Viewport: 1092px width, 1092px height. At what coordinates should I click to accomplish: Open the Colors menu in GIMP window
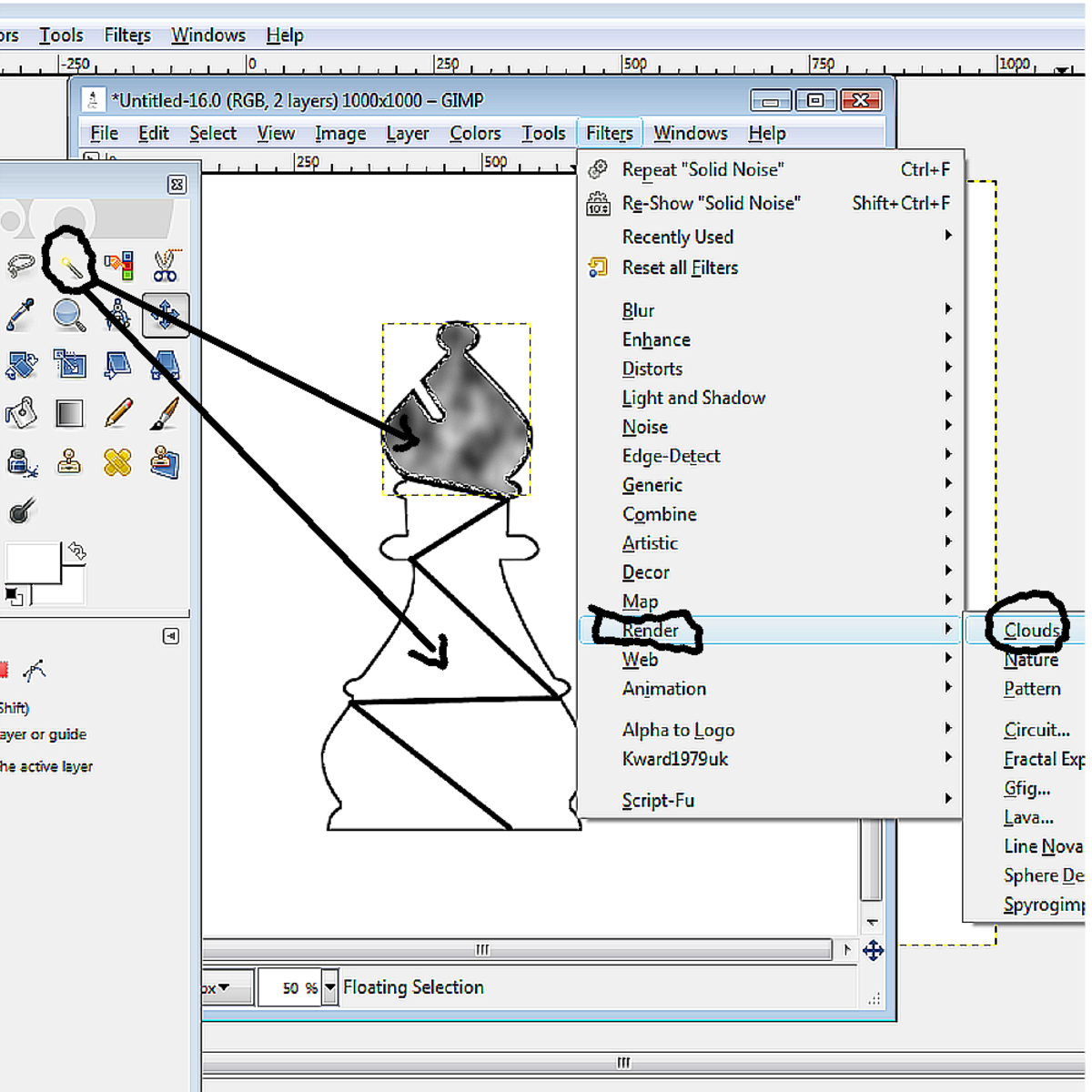(475, 133)
